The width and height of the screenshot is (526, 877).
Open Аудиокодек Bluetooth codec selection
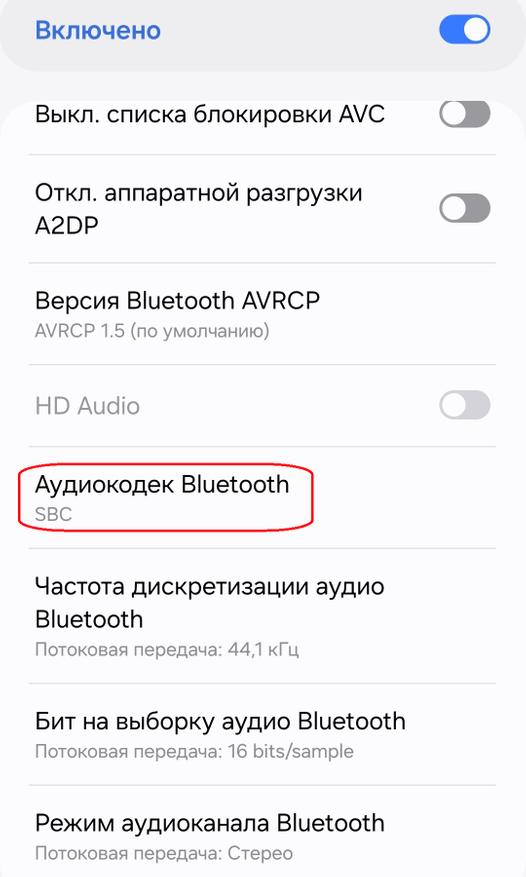262,497
